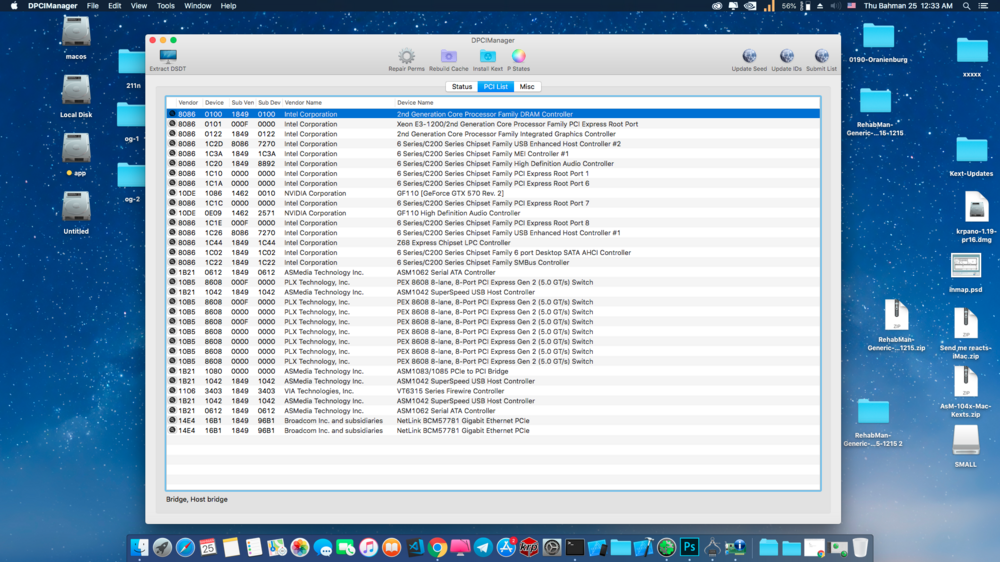The image size is (1000, 562).
Task: Click the Rebuild Cache toolbar icon
Action: tap(448, 59)
